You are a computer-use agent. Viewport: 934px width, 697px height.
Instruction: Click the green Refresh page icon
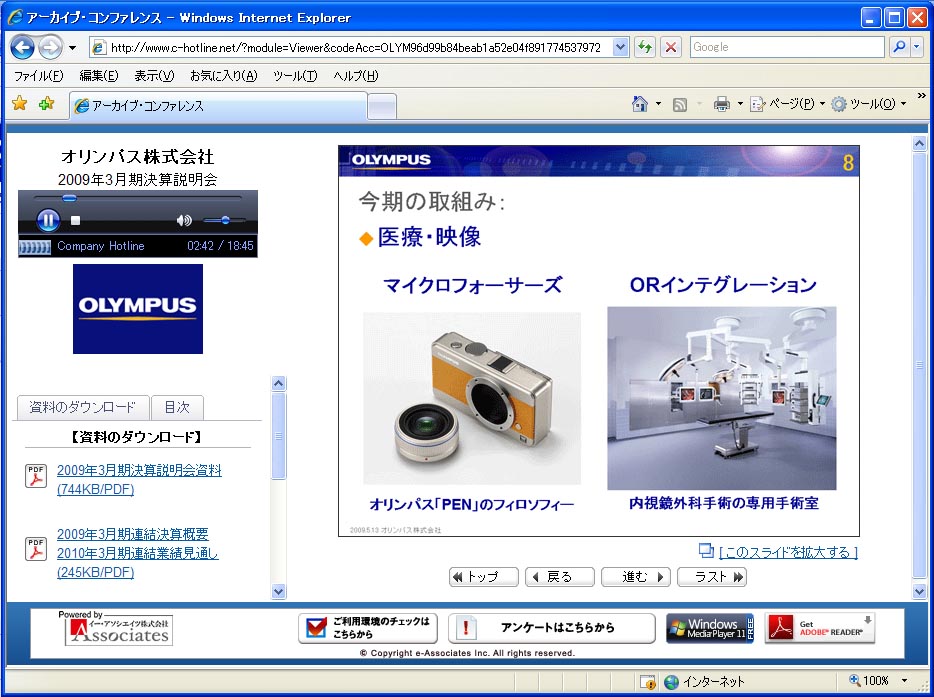645,47
